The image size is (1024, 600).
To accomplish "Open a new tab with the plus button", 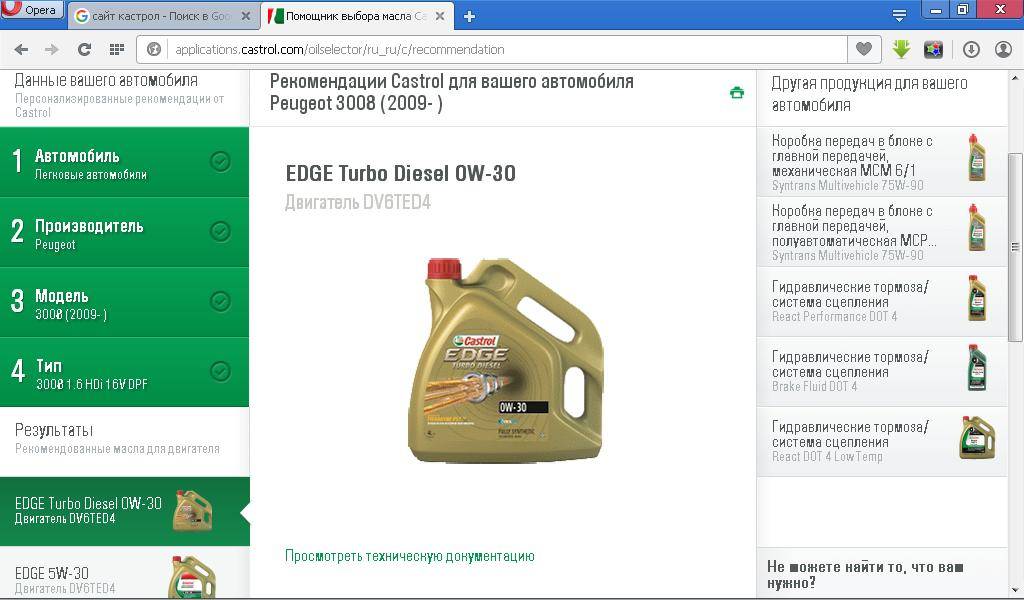I will click(469, 16).
